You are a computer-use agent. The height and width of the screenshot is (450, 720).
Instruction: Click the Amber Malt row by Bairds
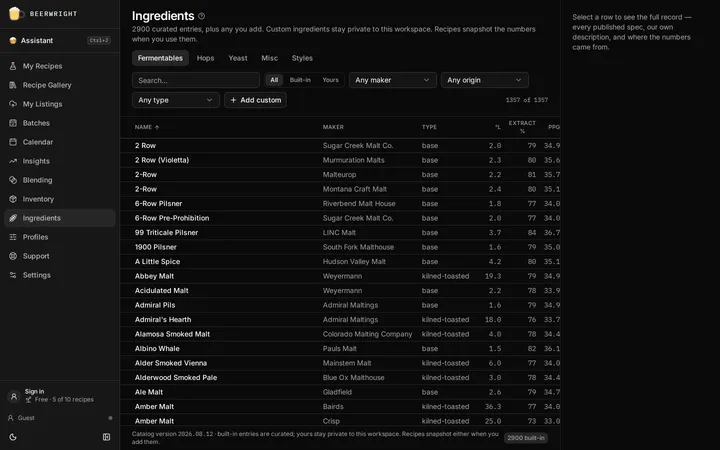(x=340, y=407)
